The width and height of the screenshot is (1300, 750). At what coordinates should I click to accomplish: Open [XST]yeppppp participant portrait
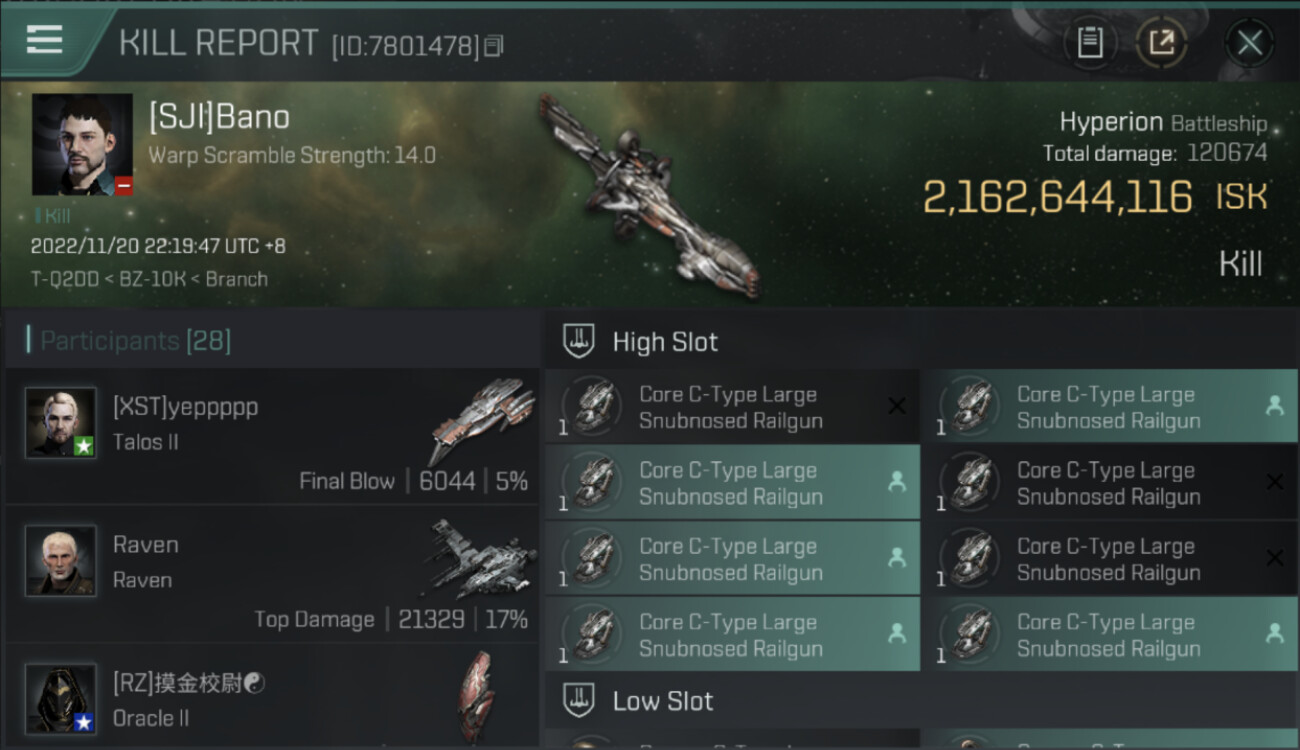(61, 422)
